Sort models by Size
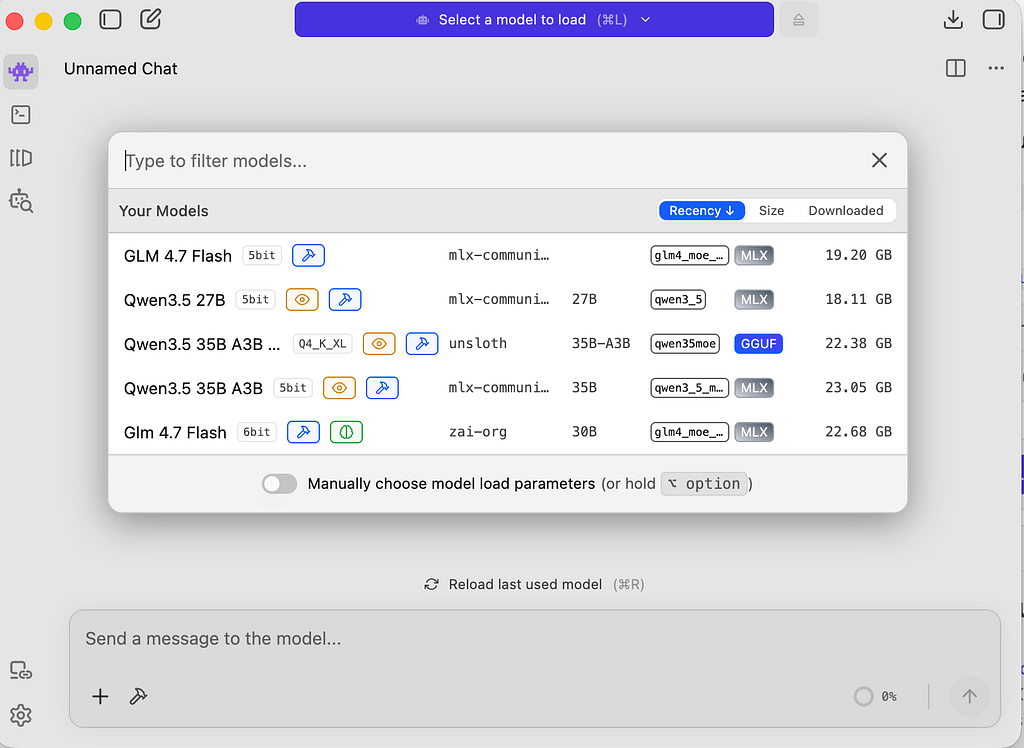This screenshot has height=748, width=1024. click(x=771, y=210)
